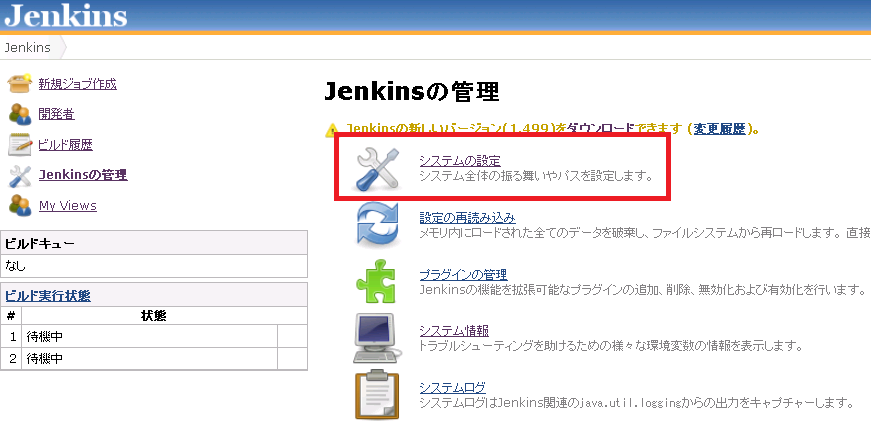Open the システムログ link

[x=453, y=387]
